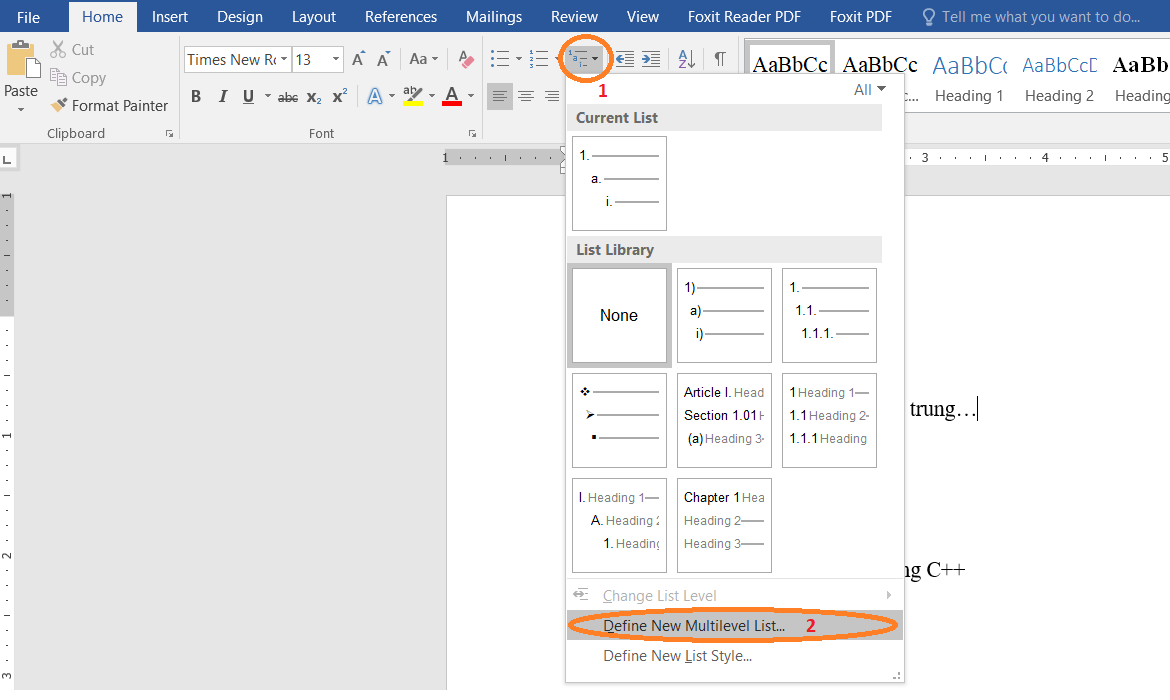Choose Define New List Style

[x=734, y=655]
